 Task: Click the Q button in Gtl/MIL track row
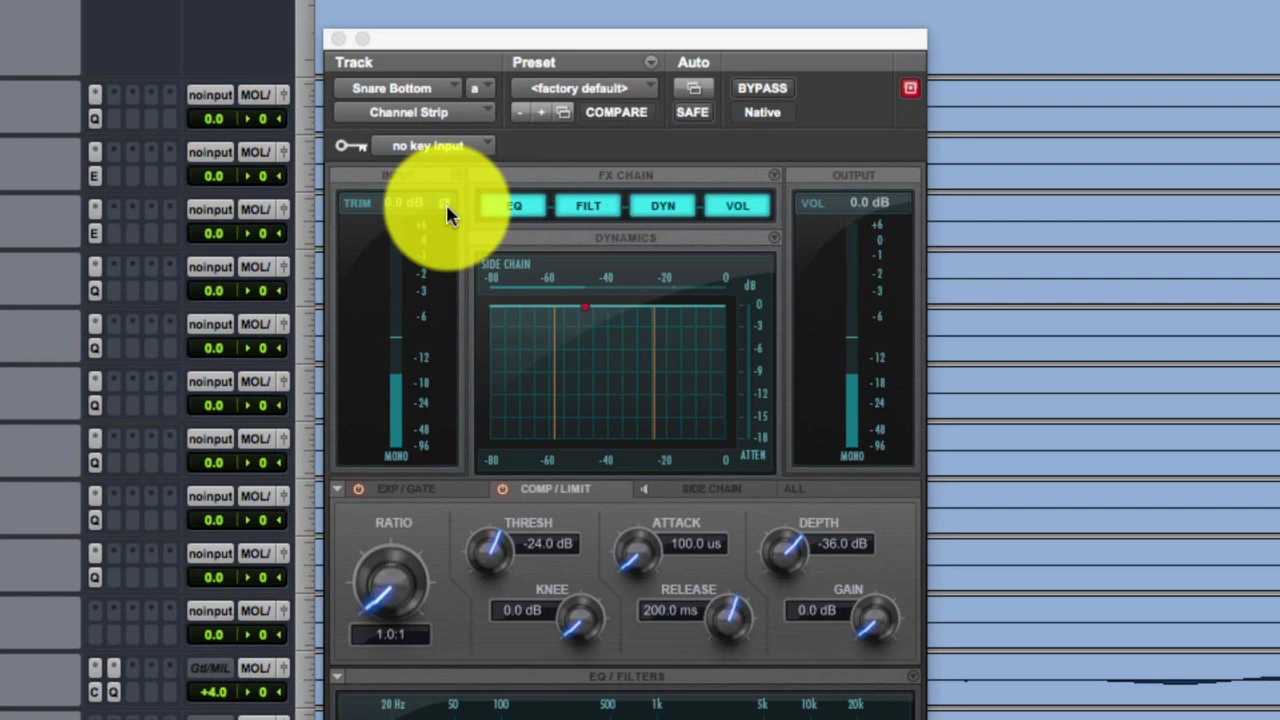tap(113, 692)
